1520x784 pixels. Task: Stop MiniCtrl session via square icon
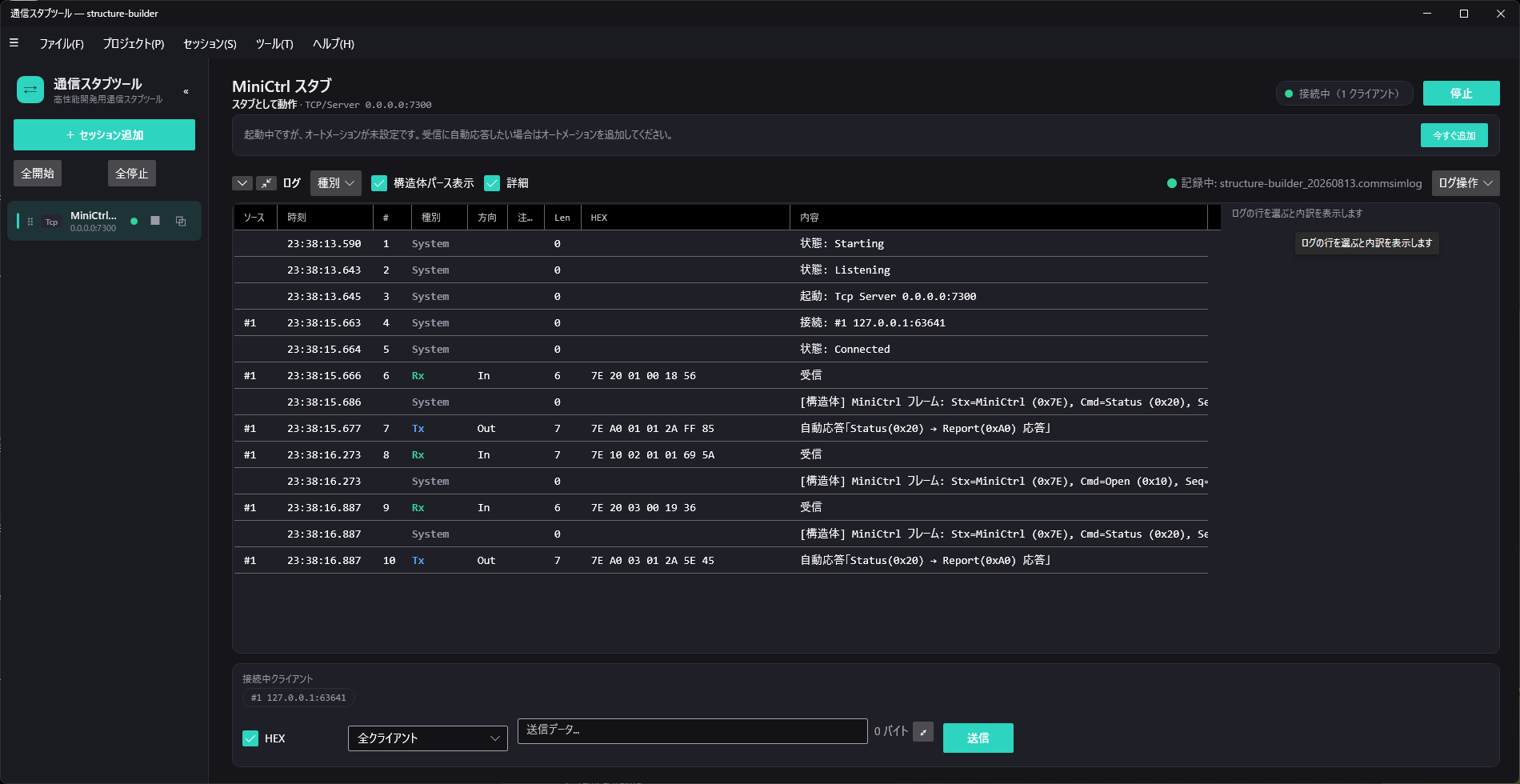tap(155, 221)
